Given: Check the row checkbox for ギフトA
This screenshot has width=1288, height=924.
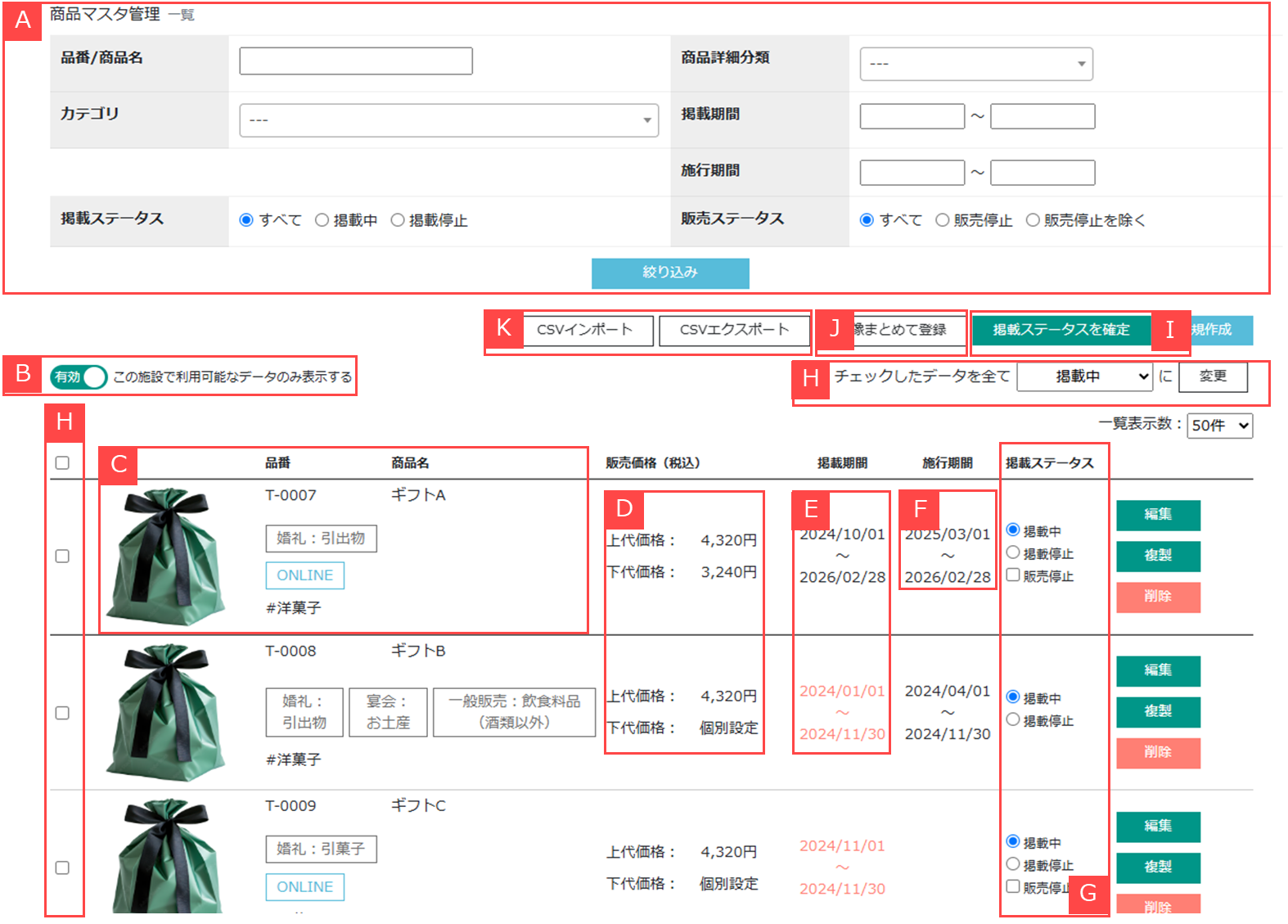Looking at the screenshot, I should click(x=62, y=557).
